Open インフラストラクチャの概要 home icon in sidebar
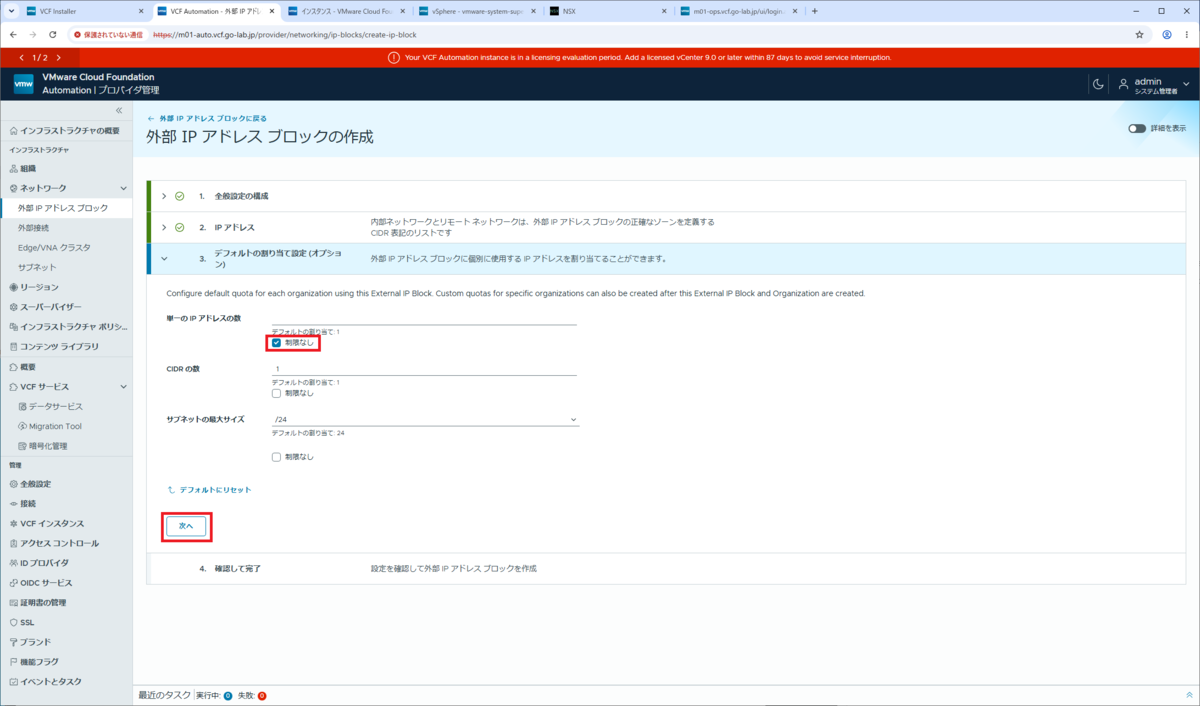This screenshot has width=1200, height=706. 13,131
